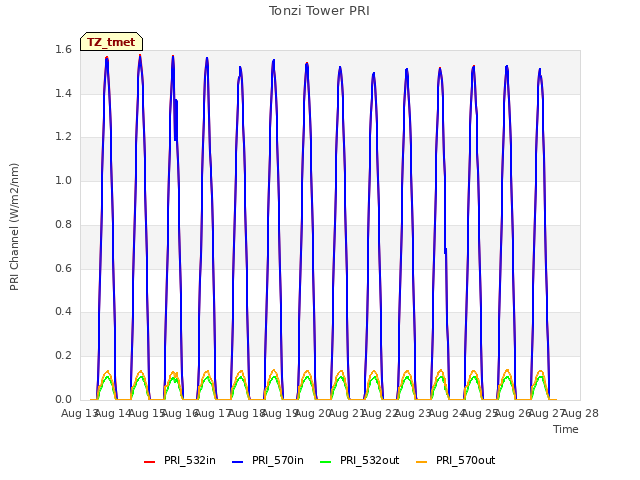Click the Aug 28 x-axis tick label
The height and width of the screenshot is (480, 640).
tap(580, 413)
